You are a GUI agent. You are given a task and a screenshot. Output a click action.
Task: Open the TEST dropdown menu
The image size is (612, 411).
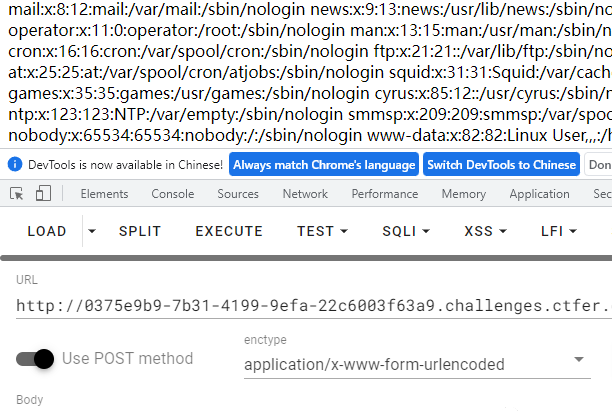pos(322,231)
